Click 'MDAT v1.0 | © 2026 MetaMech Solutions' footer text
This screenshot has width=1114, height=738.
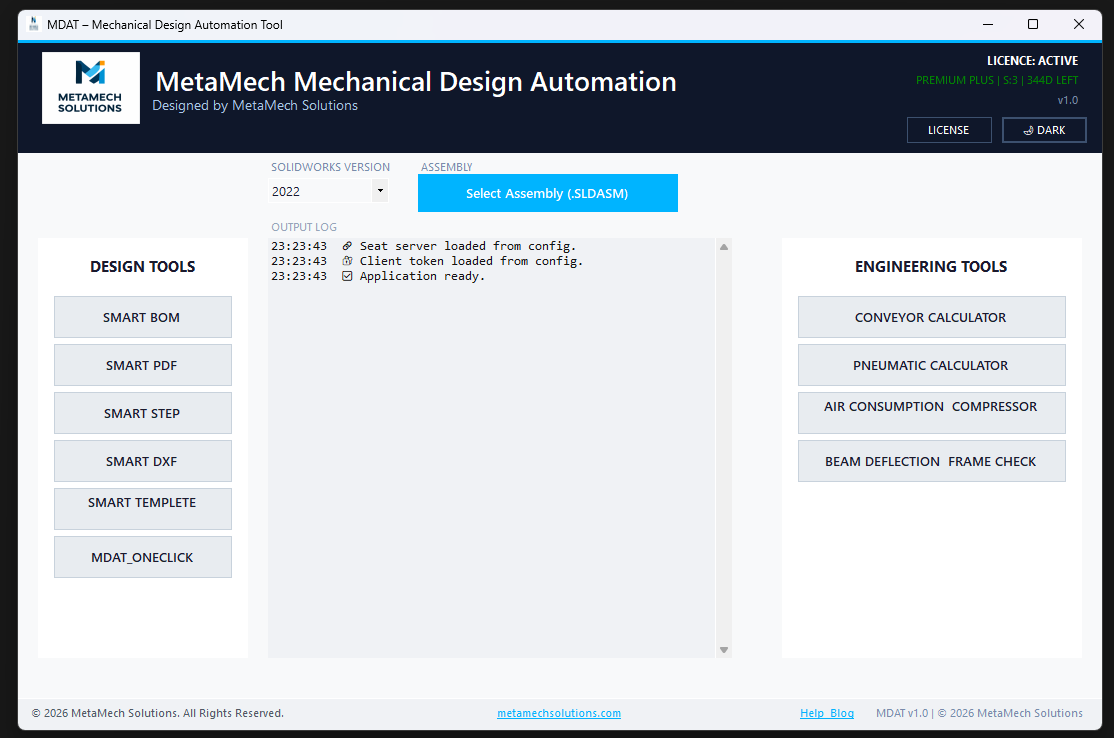979,713
